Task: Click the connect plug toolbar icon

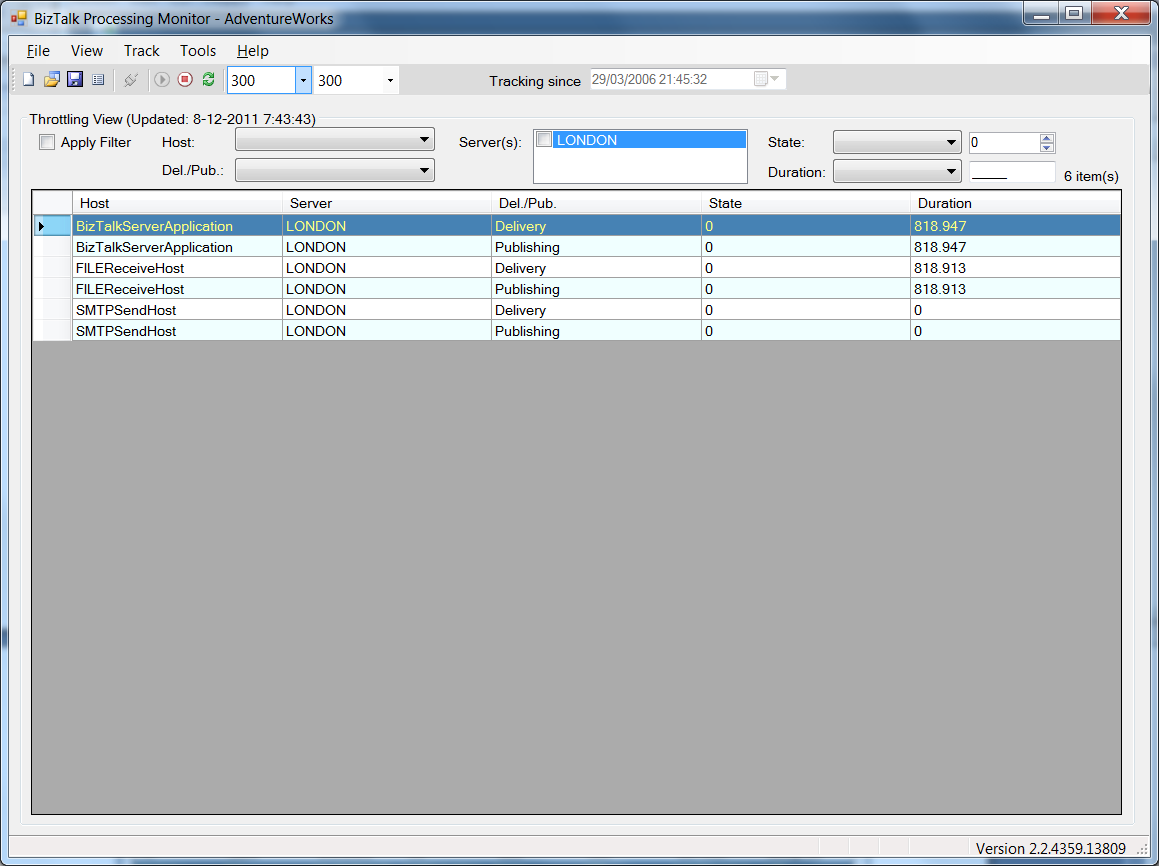Action: (131, 80)
